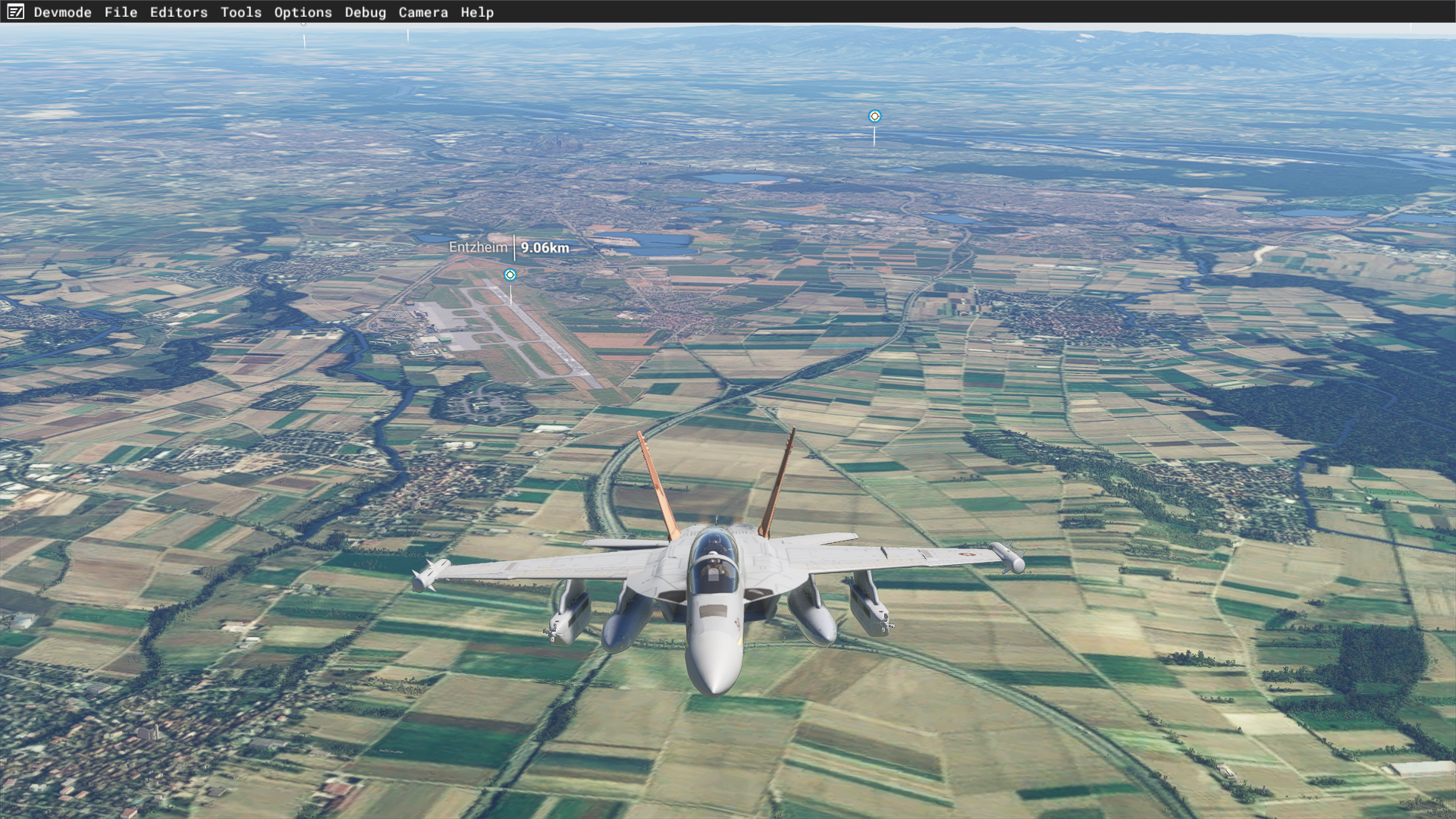Open the Editors menu
This screenshot has height=819, width=1456.
point(178,12)
